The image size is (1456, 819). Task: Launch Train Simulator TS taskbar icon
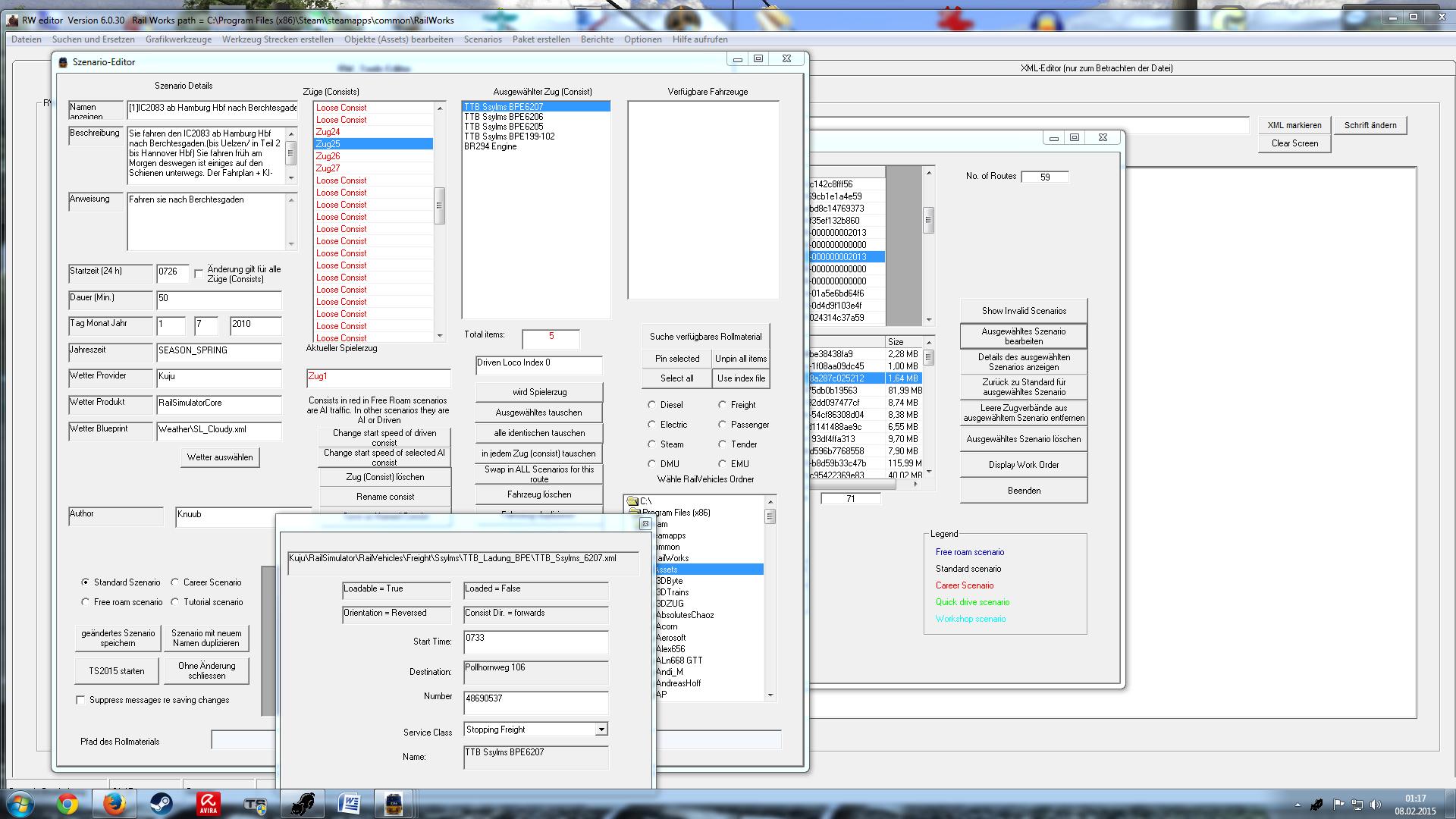pyautogui.click(x=255, y=803)
